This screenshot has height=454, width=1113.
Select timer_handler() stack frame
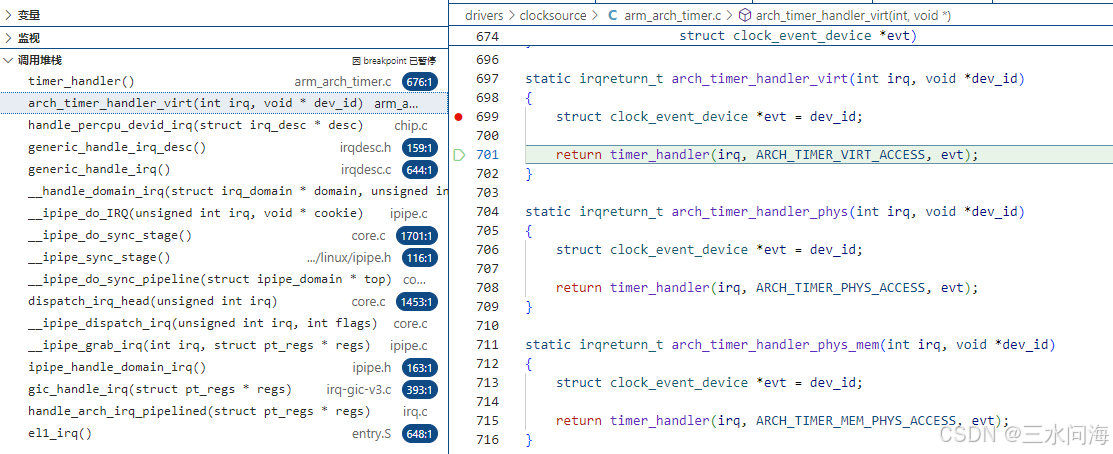tap(224, 82)
